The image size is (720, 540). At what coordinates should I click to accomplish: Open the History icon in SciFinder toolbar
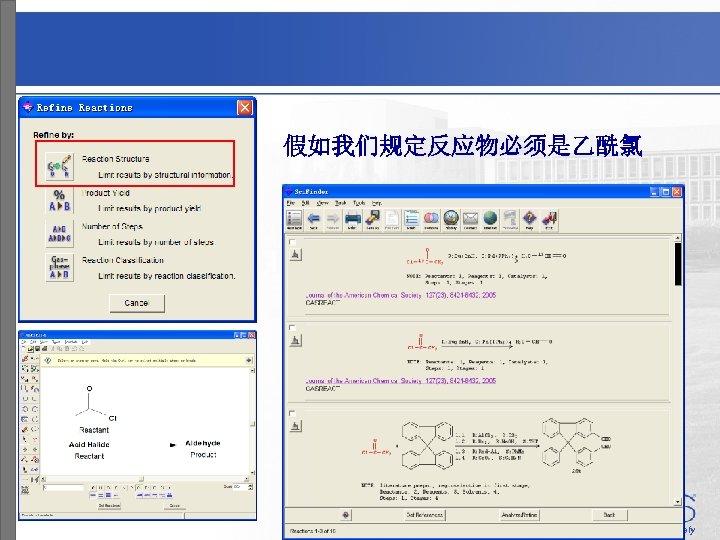pyautogui.click(x=451, y=219)
